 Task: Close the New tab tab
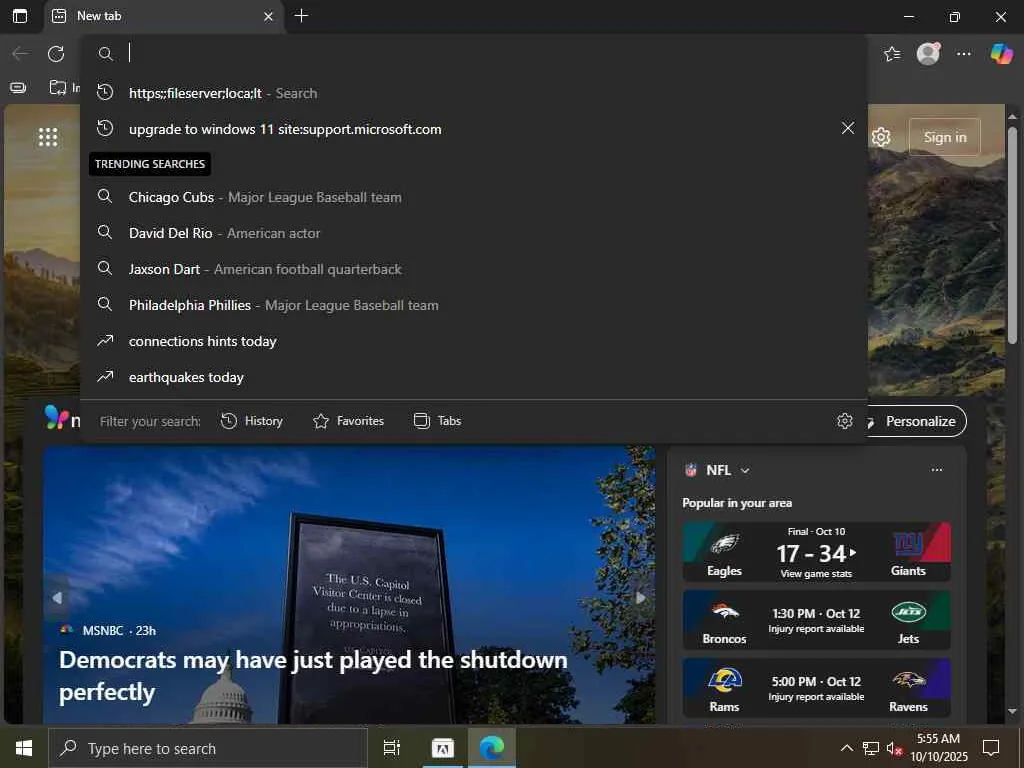click(x=268, y=16)
